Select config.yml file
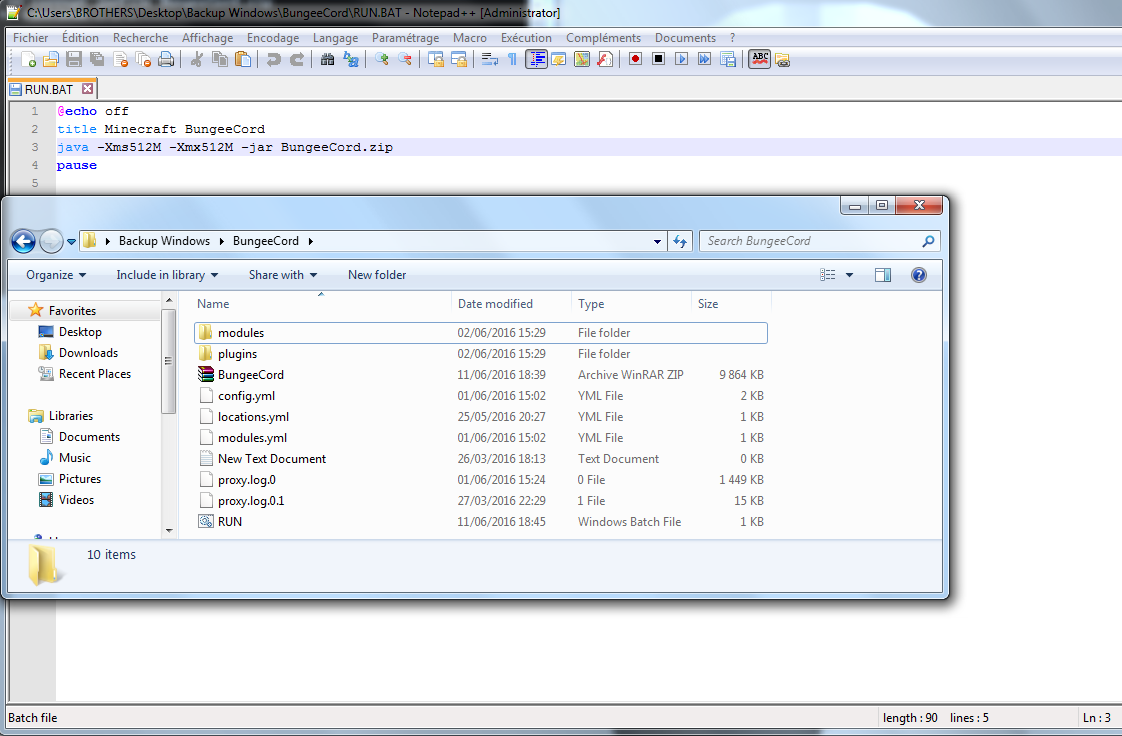 480,396
